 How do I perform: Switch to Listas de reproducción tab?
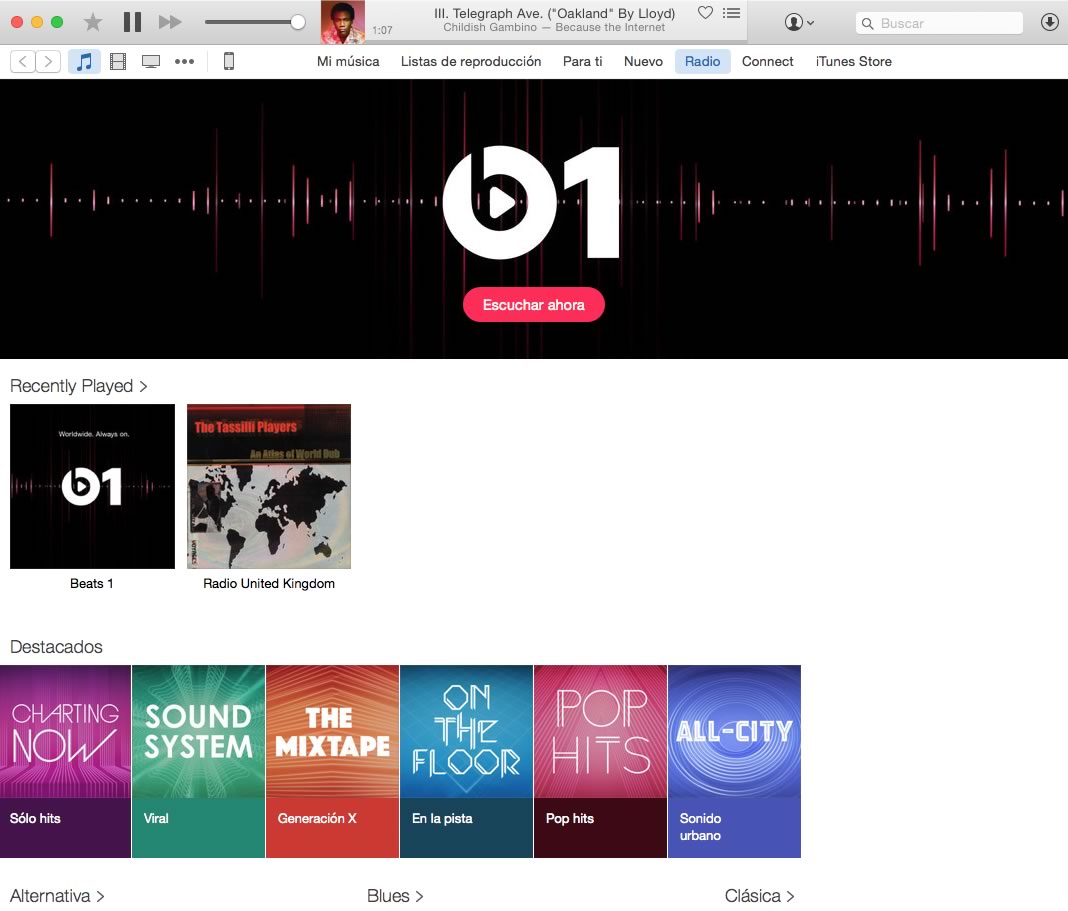[471, 61]
